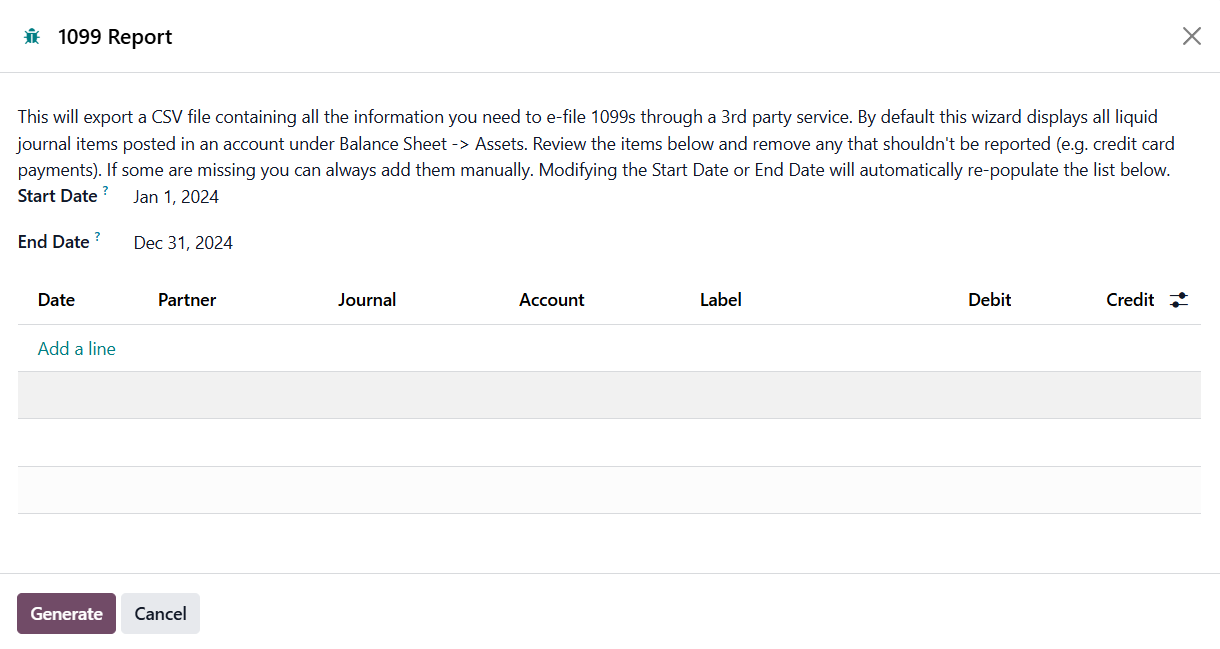Image resolution: width=1220 pixels, height=649 pixels.
Task: Open the debug tools bug icon
Action: (x=32, y=37)
